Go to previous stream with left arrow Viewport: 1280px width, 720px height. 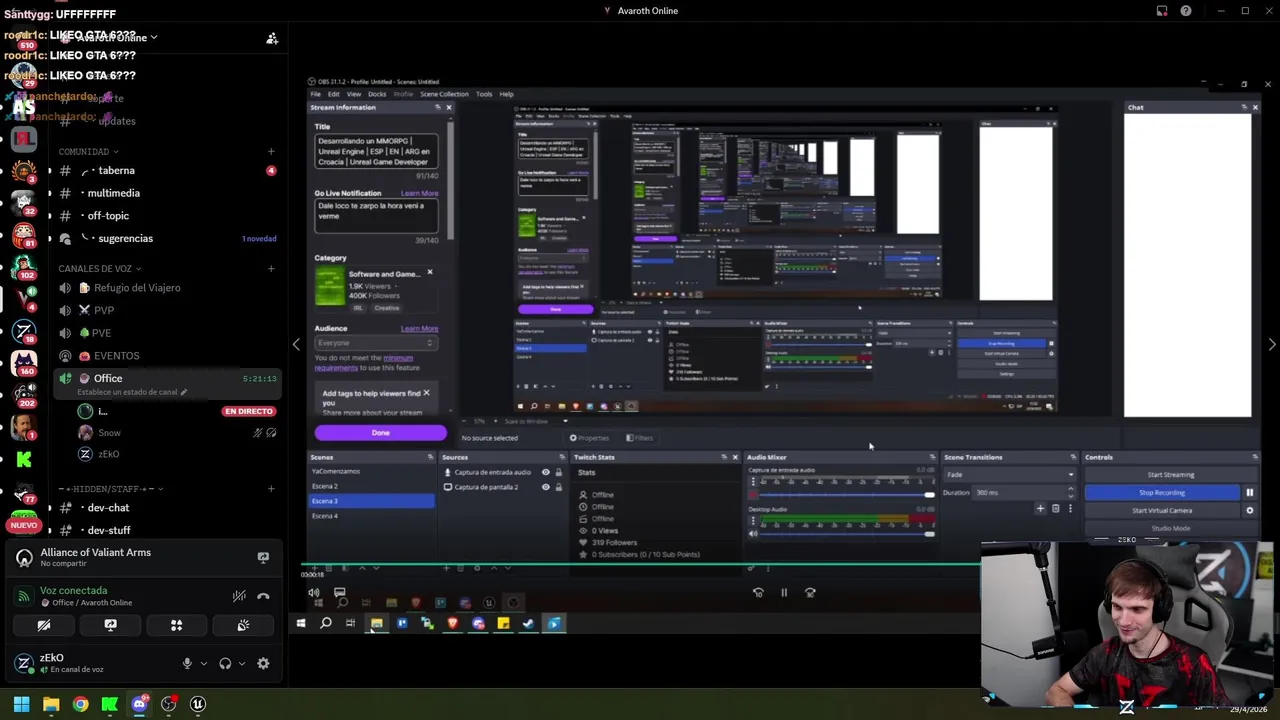[296, 344]
